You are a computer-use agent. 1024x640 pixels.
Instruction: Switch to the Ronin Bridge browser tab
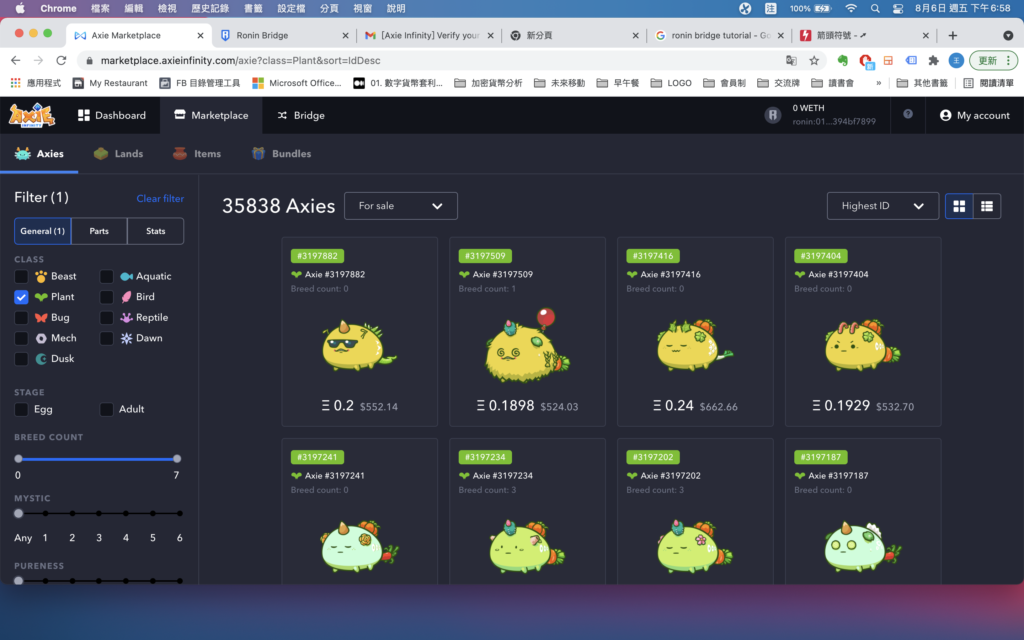(284, 35)
